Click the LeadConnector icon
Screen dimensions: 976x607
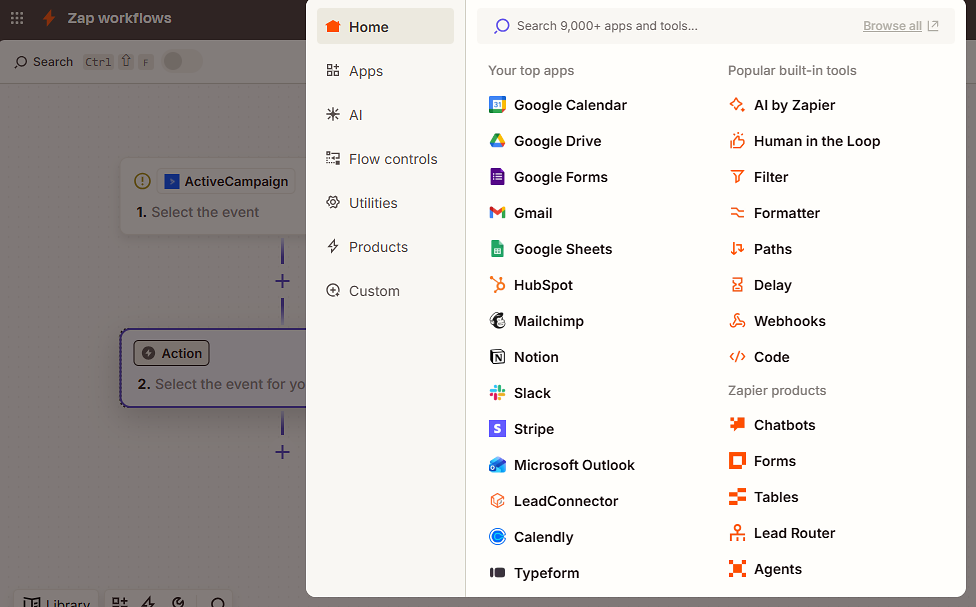click(497, 501)
